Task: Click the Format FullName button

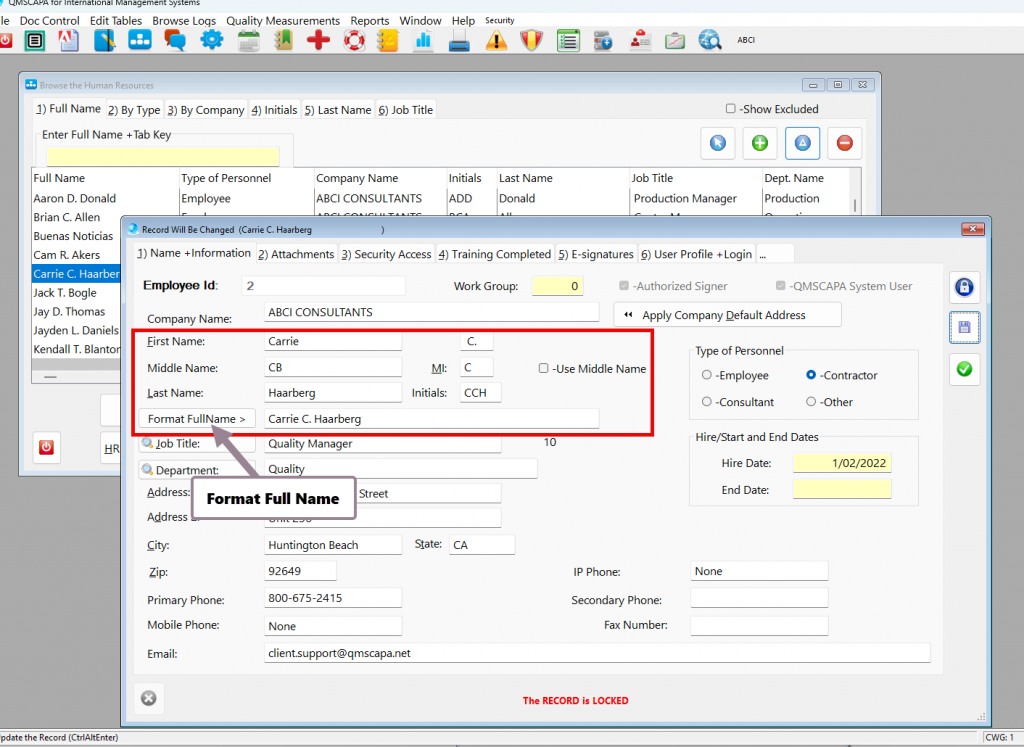Action: (x=196, y=418)
